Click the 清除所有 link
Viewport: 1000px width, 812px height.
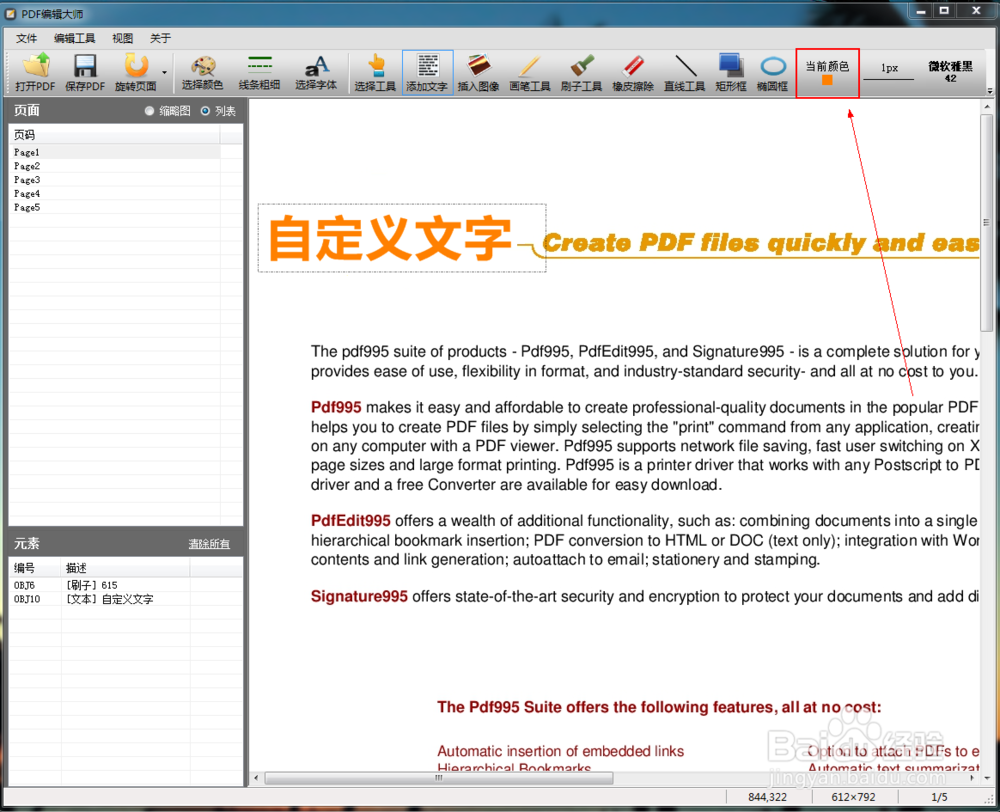click(209, 543)
